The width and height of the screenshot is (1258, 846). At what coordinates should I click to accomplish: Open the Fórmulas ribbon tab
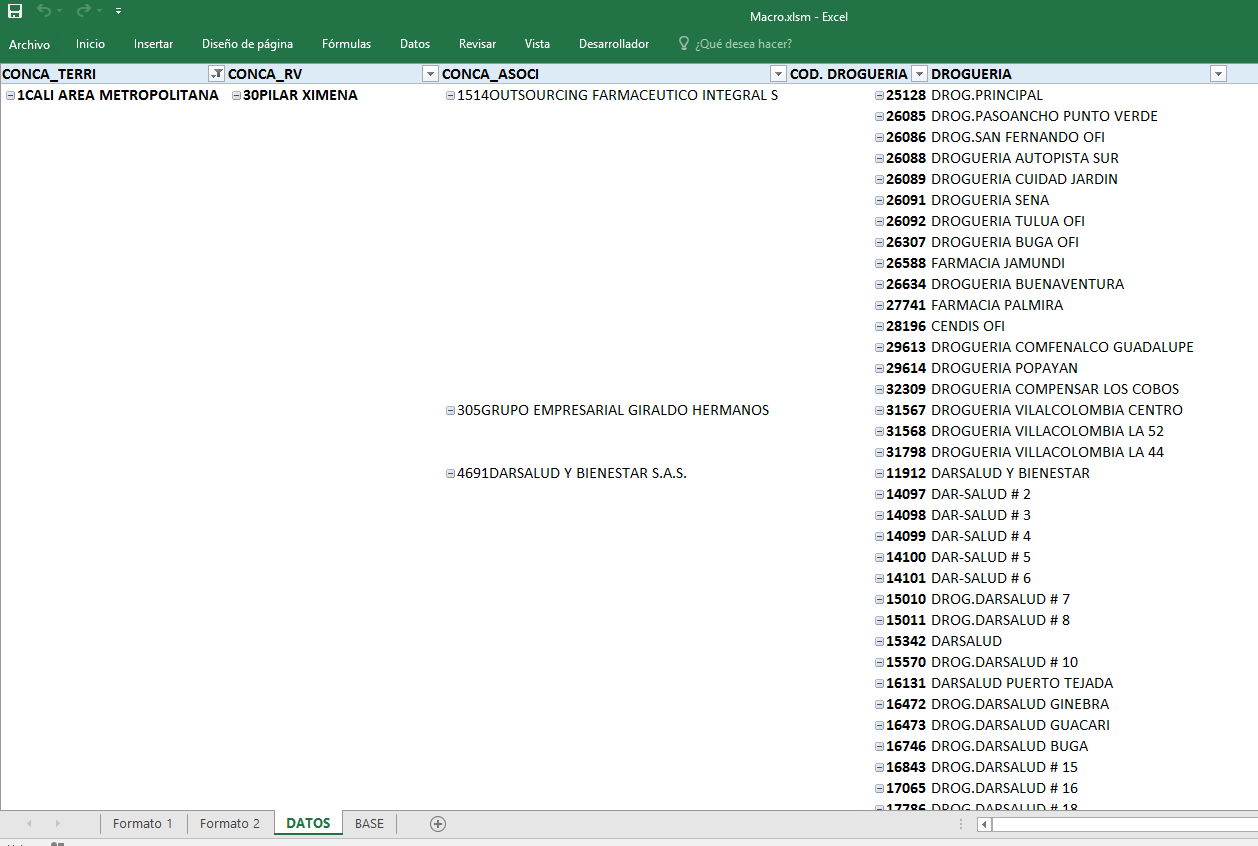pyautogui.click(x=346, y=44)
